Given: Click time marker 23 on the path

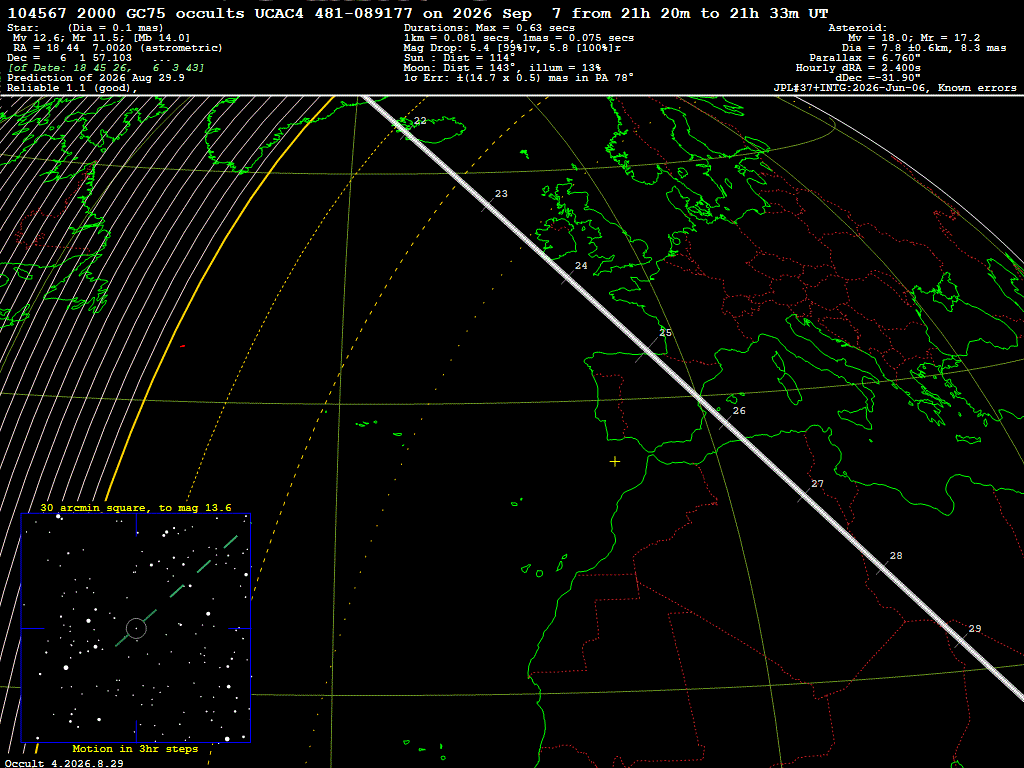Looking at the screenshot, I should [501, 194].
